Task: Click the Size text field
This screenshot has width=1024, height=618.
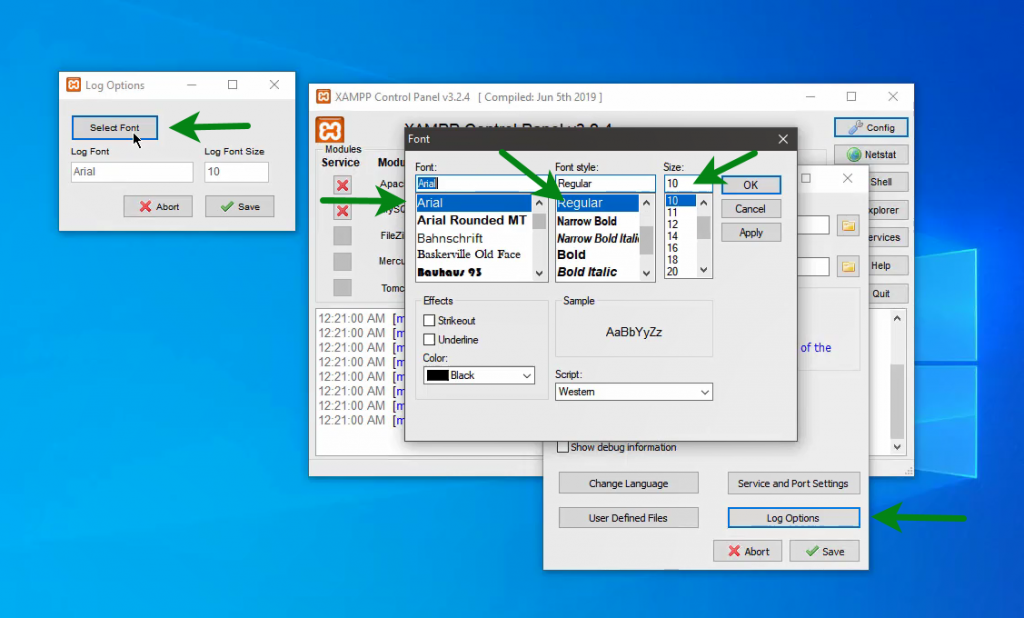Action: [688, 184]
